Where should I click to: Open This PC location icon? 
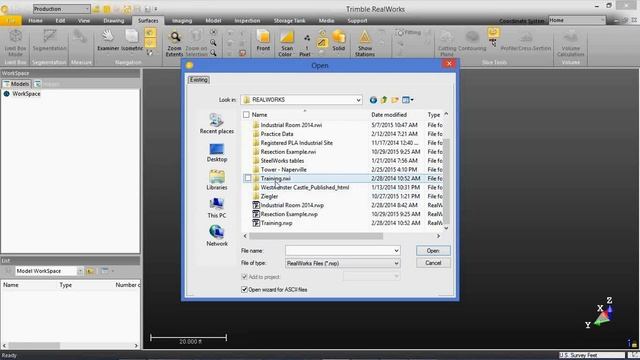click(x=216, y=208)
